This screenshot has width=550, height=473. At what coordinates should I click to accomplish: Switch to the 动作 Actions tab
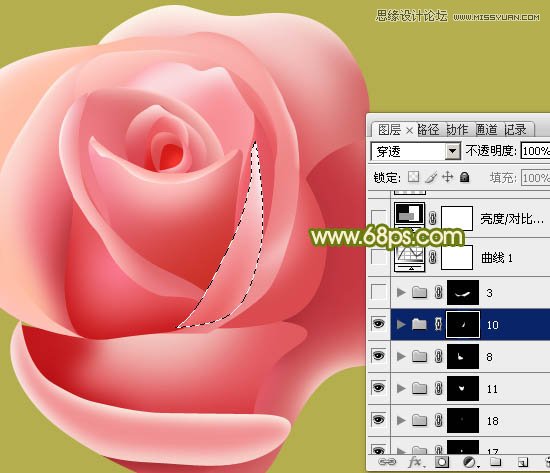click(457, 130)
